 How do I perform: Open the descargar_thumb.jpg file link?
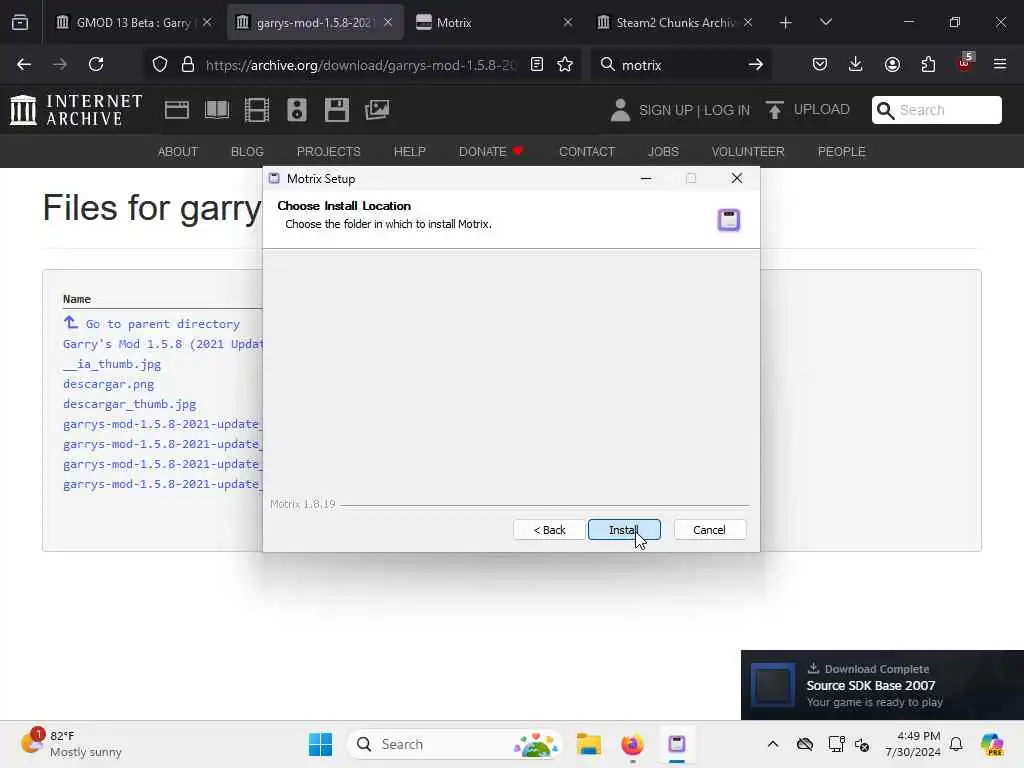coord(129,404)
